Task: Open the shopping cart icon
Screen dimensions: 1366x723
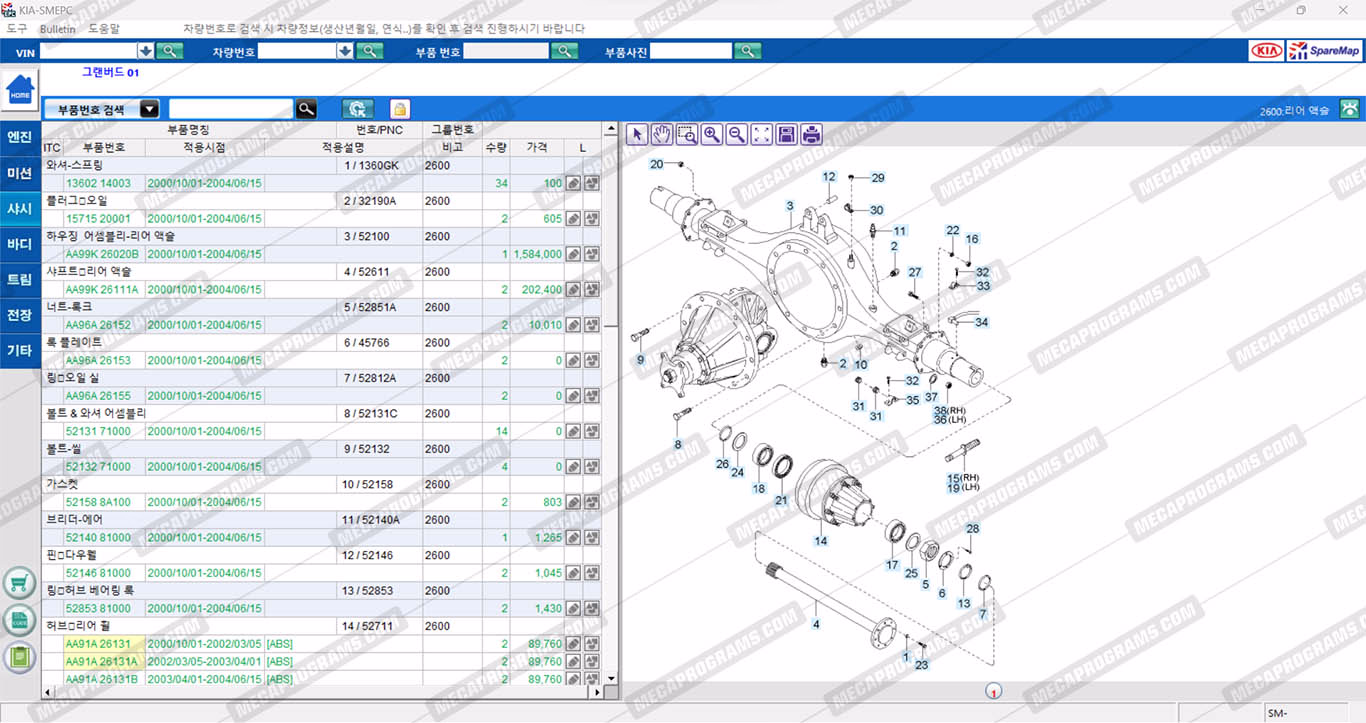Action: click(19, 583)
